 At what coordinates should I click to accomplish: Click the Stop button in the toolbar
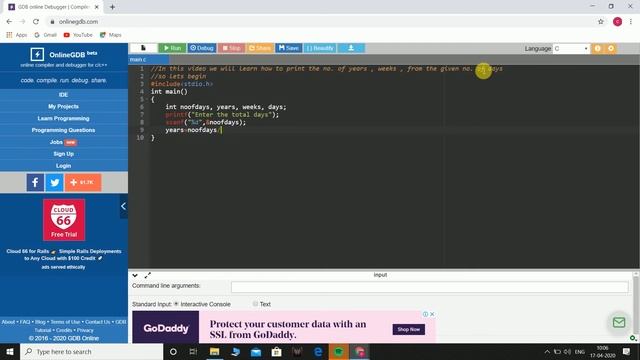(x=231, y=48)
